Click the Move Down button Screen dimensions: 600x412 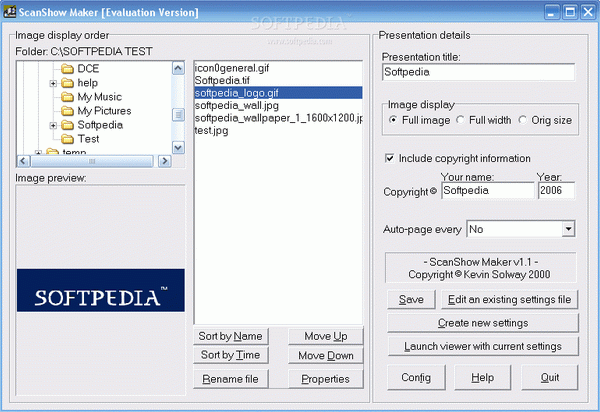tap(326, 356)
